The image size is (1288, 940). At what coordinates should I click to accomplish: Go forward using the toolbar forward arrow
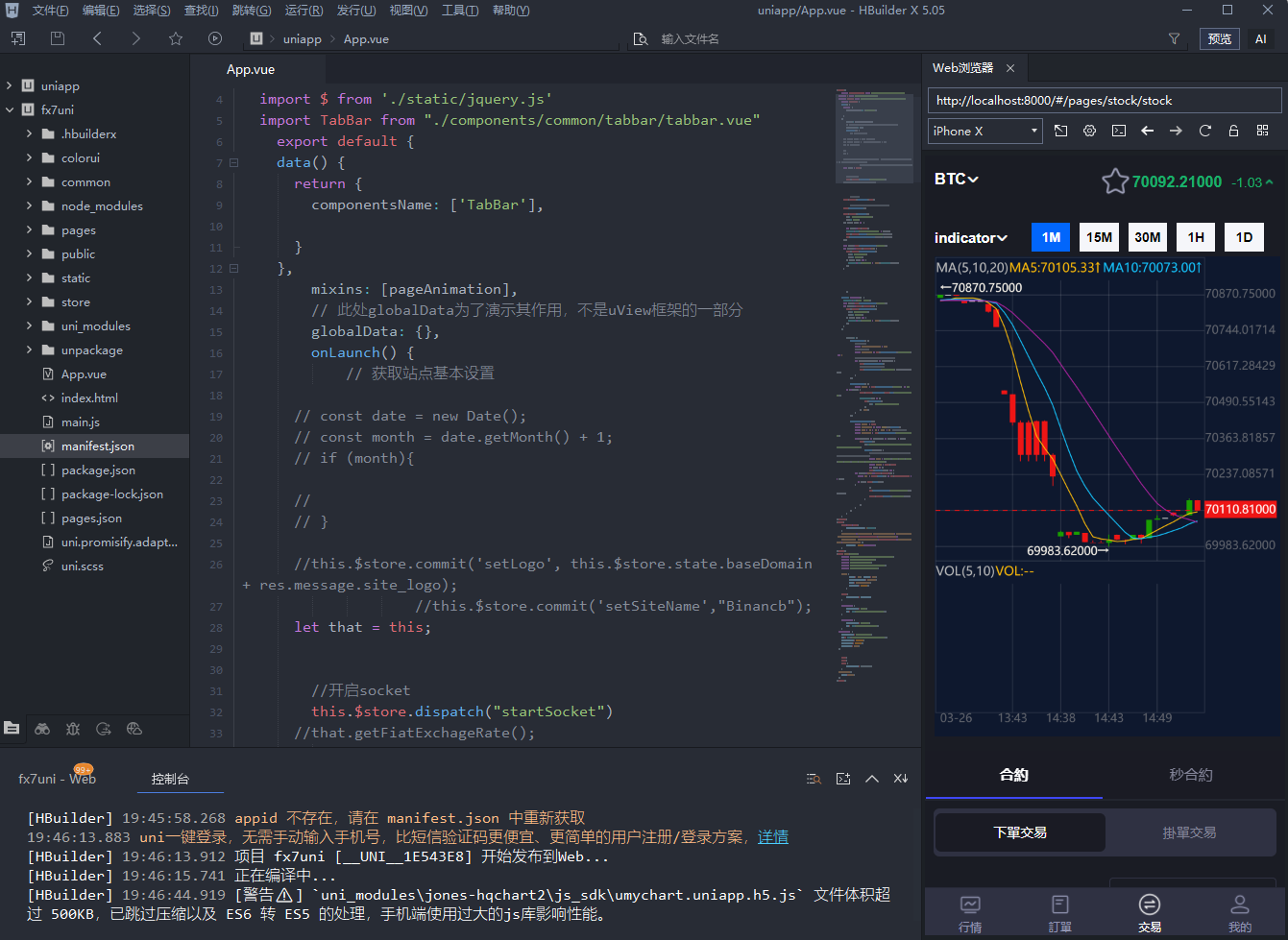(x=135, y=38)
